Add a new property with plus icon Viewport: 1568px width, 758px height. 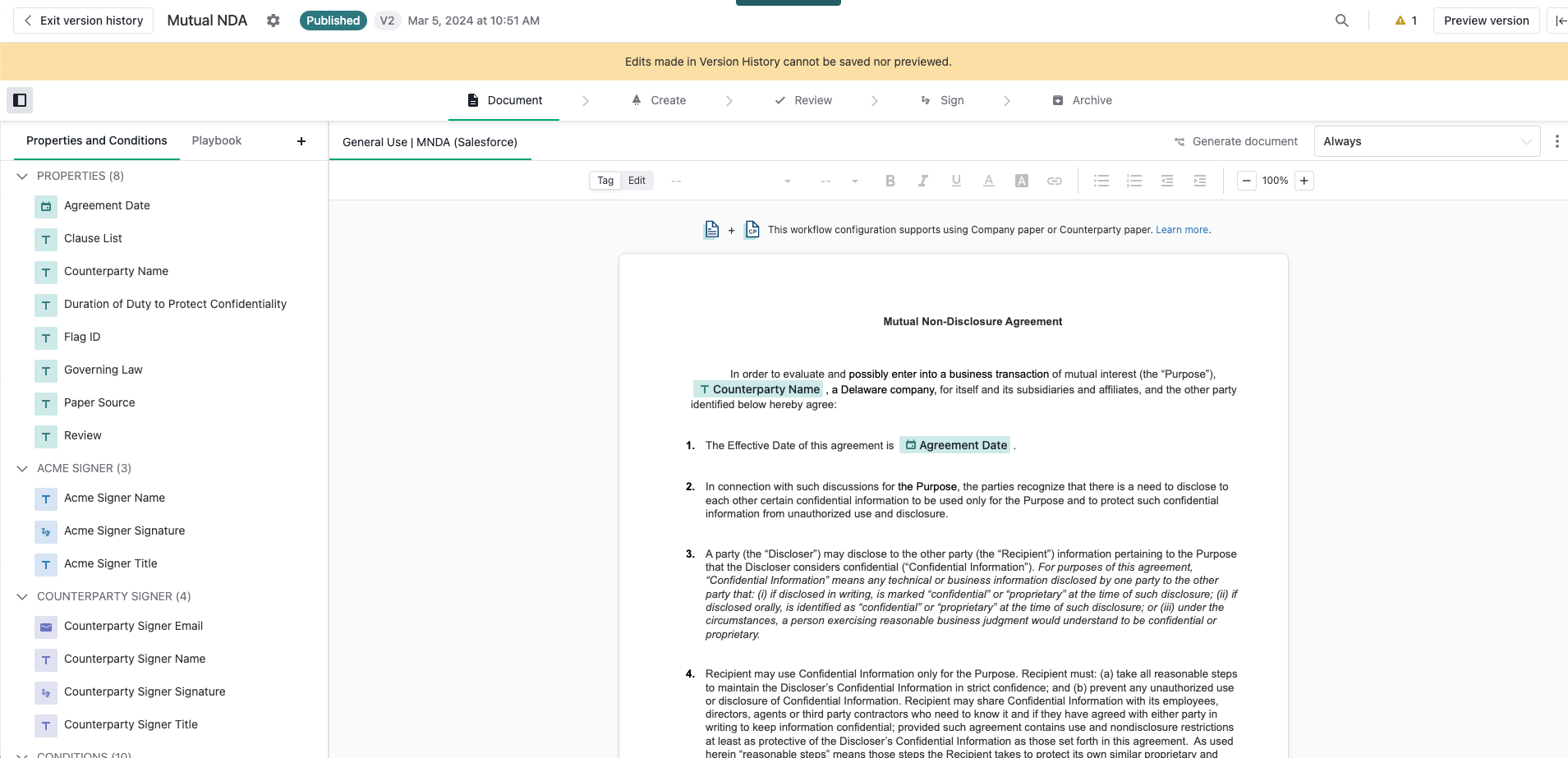tap(301, 141)
